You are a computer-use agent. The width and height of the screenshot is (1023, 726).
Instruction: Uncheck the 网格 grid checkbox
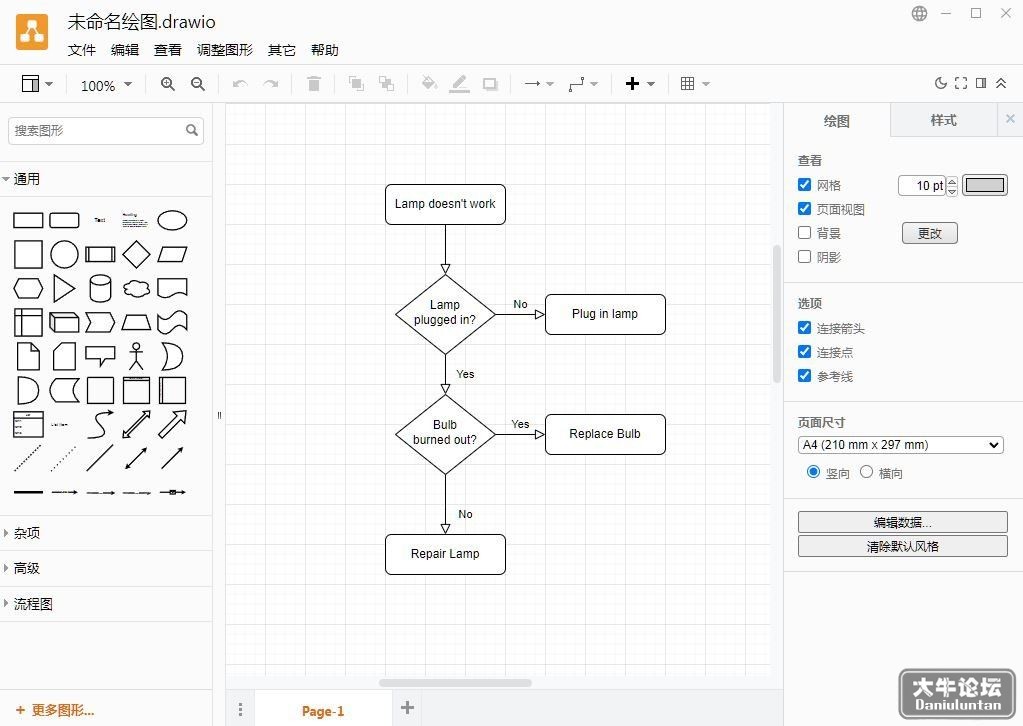pyautogui.click(x=804, y=185)
